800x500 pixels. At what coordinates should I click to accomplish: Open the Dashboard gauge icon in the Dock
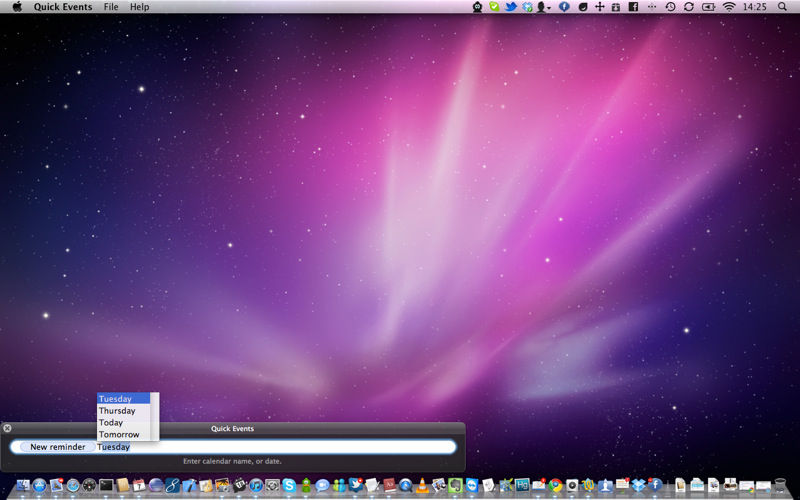(89, 485)
